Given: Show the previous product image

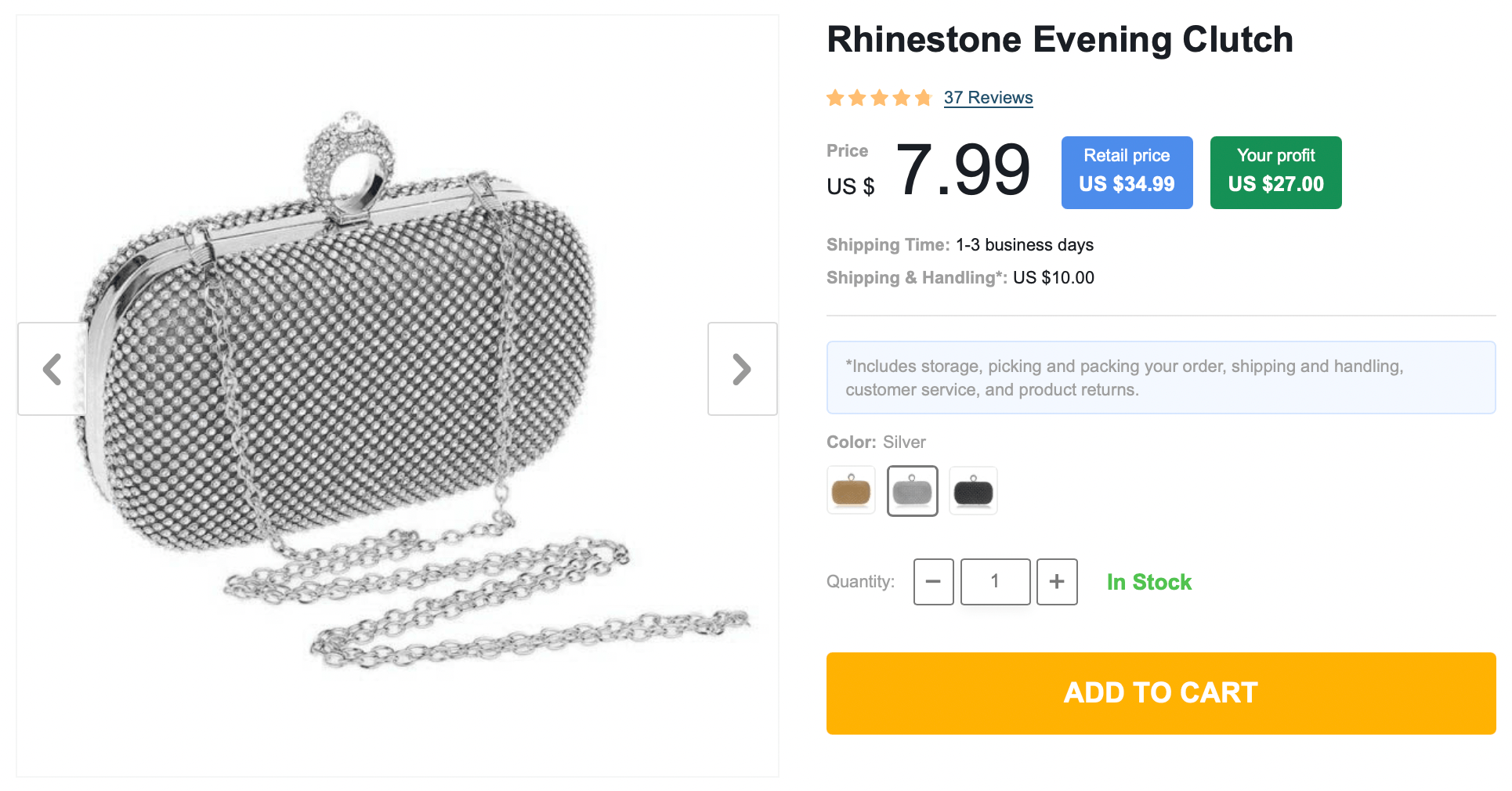Looking at the screenshot, I should point(52,369).
